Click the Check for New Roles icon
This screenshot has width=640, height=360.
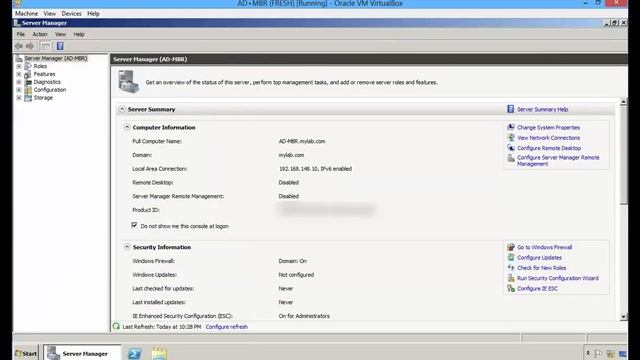point(511,268)
